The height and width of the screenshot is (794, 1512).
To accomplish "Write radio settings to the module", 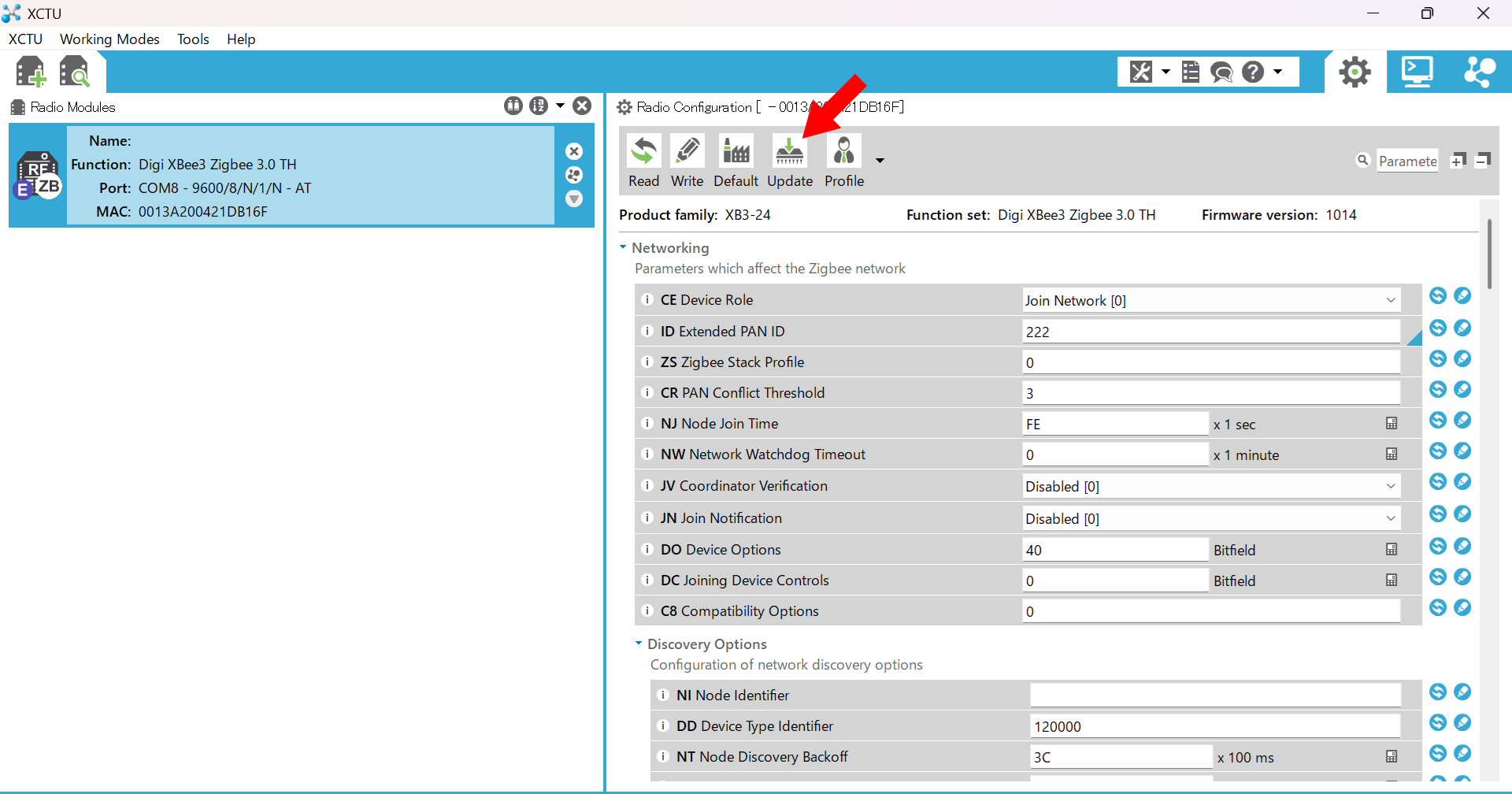I will 687,161.
